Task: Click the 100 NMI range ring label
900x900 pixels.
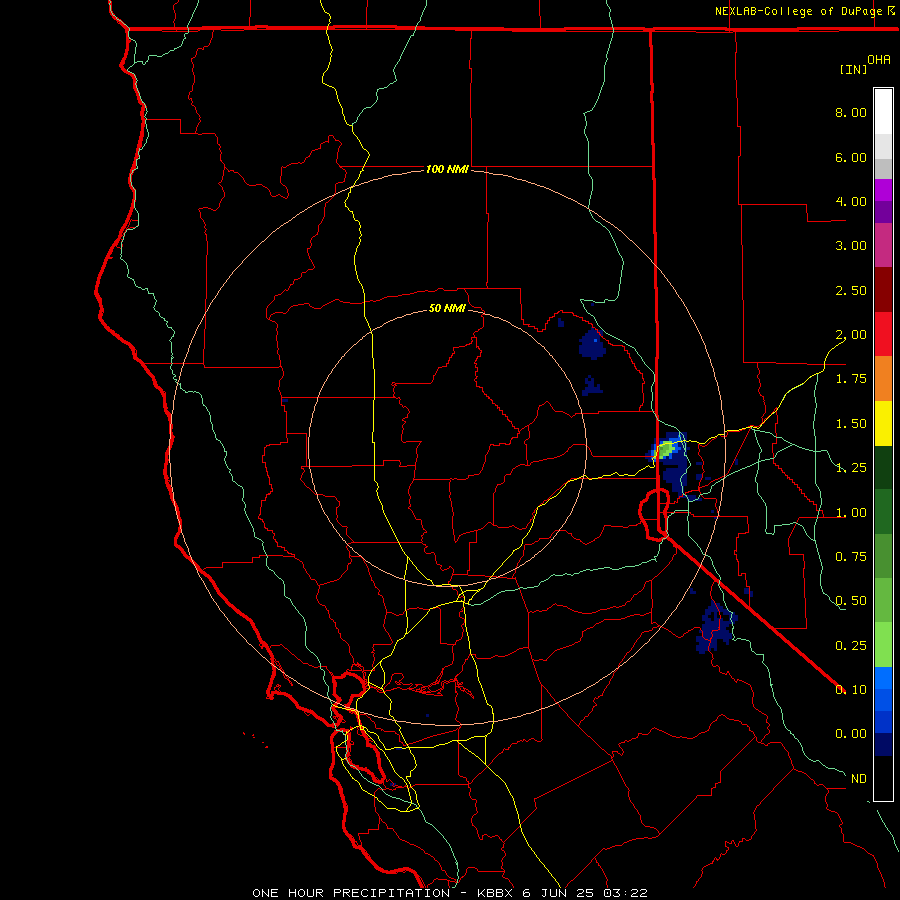Action: click(447, 169)
